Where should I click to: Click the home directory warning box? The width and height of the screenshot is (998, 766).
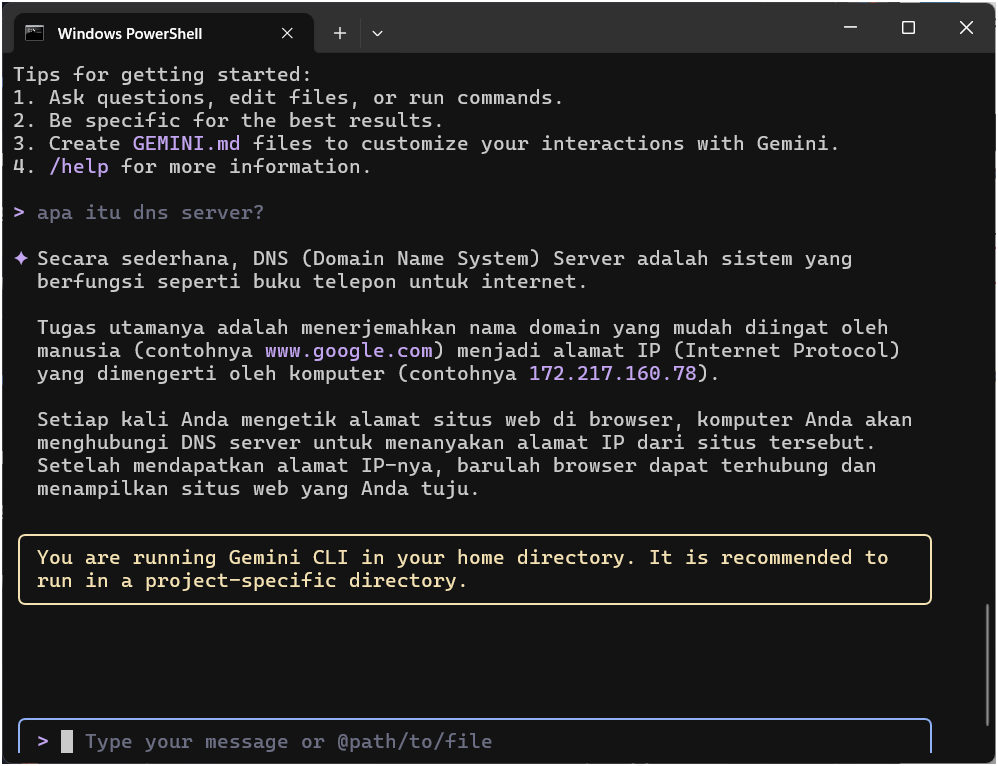point(474,569)
